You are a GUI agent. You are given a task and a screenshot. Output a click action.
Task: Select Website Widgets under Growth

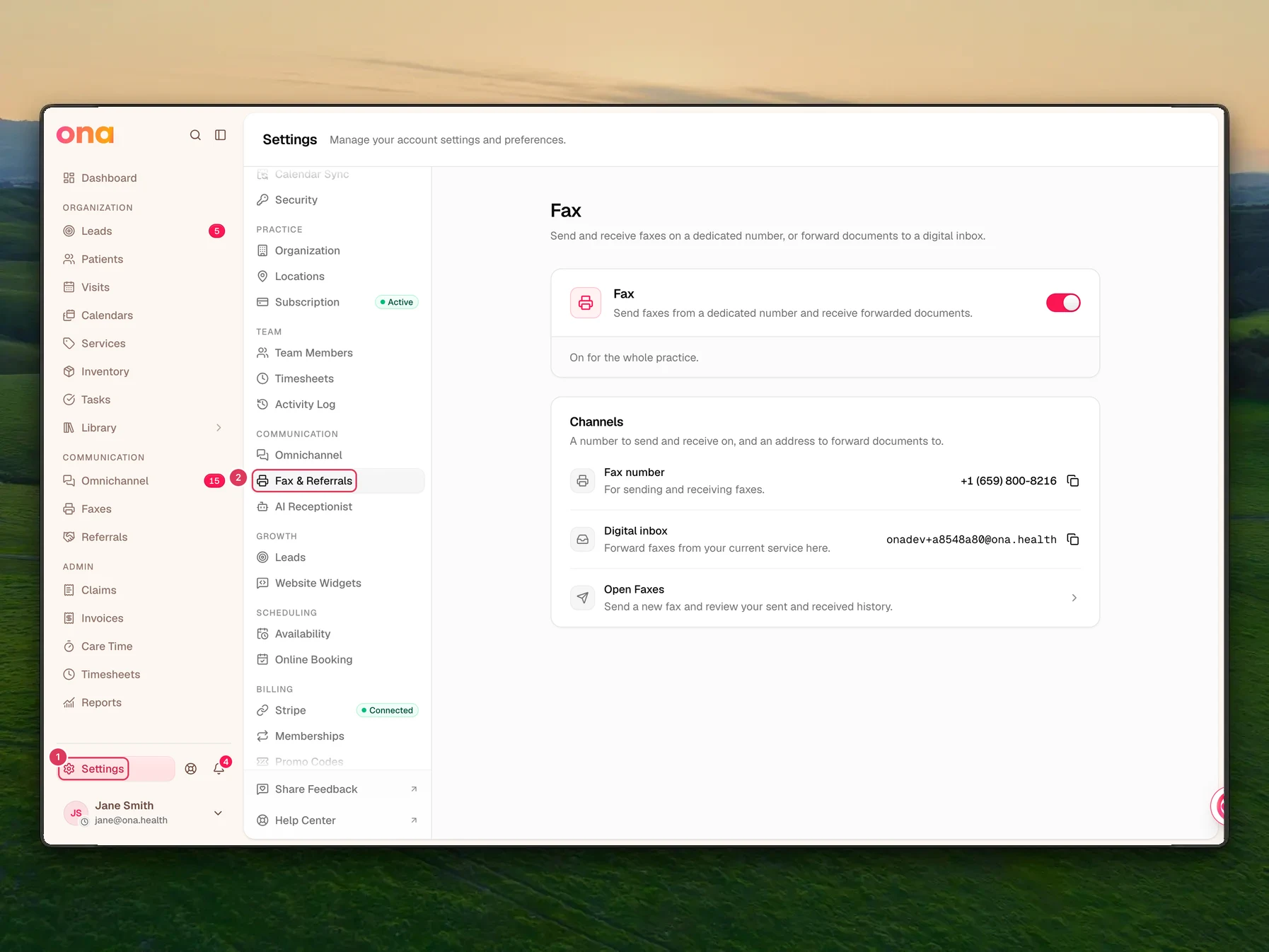[337, 583]
